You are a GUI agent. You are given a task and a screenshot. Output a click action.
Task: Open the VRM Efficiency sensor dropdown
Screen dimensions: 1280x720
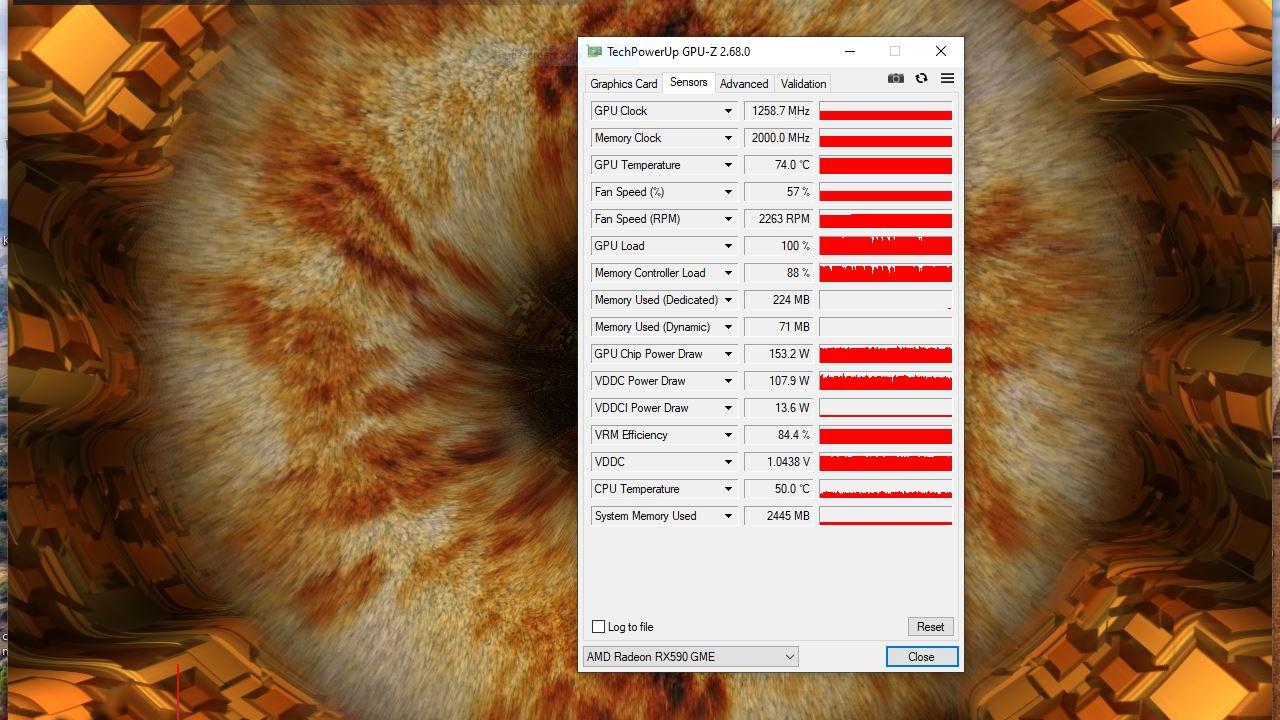tap(728, 435)
